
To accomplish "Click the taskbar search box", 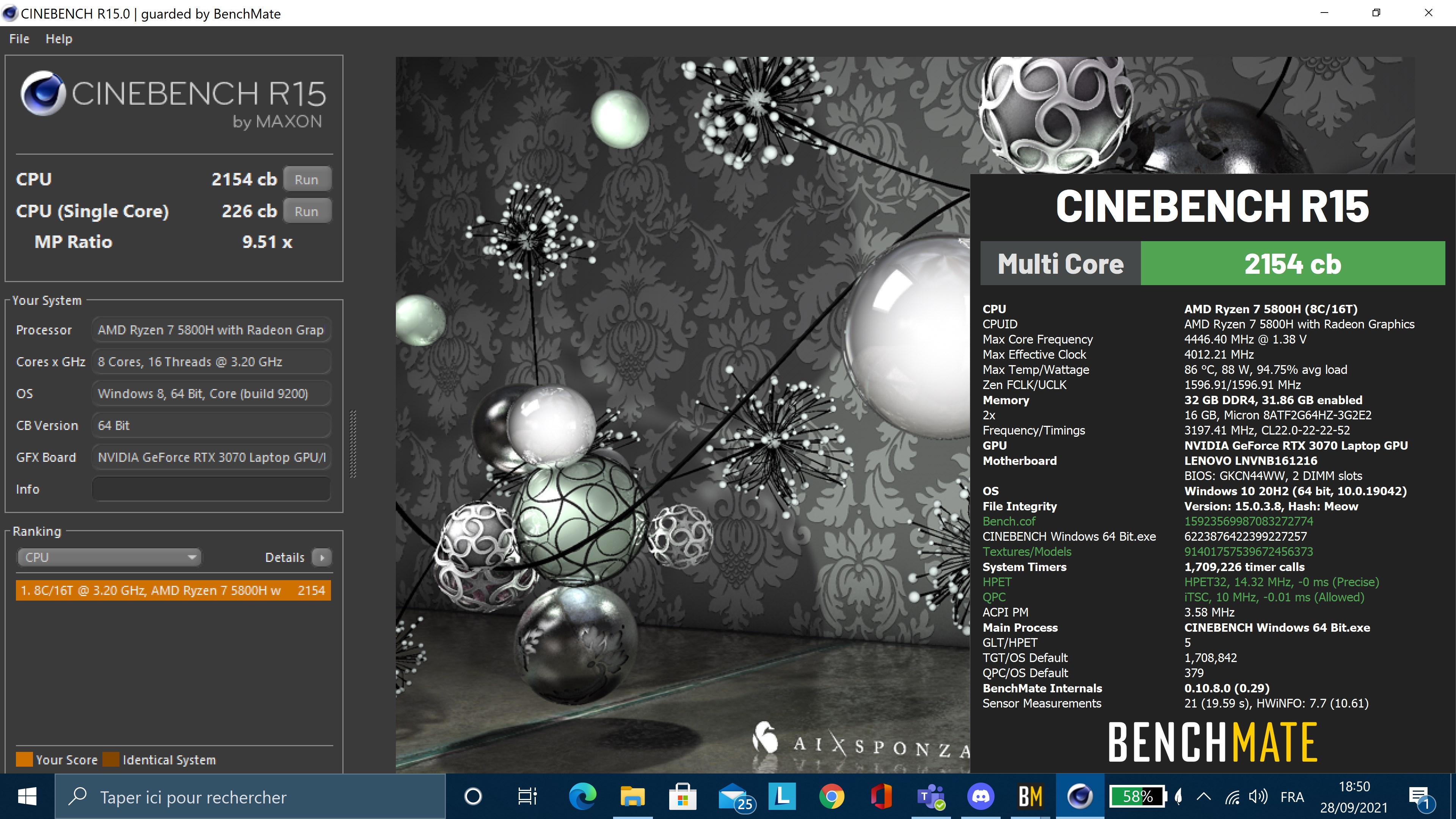I will pyautogui.click(x=250, y=796).
